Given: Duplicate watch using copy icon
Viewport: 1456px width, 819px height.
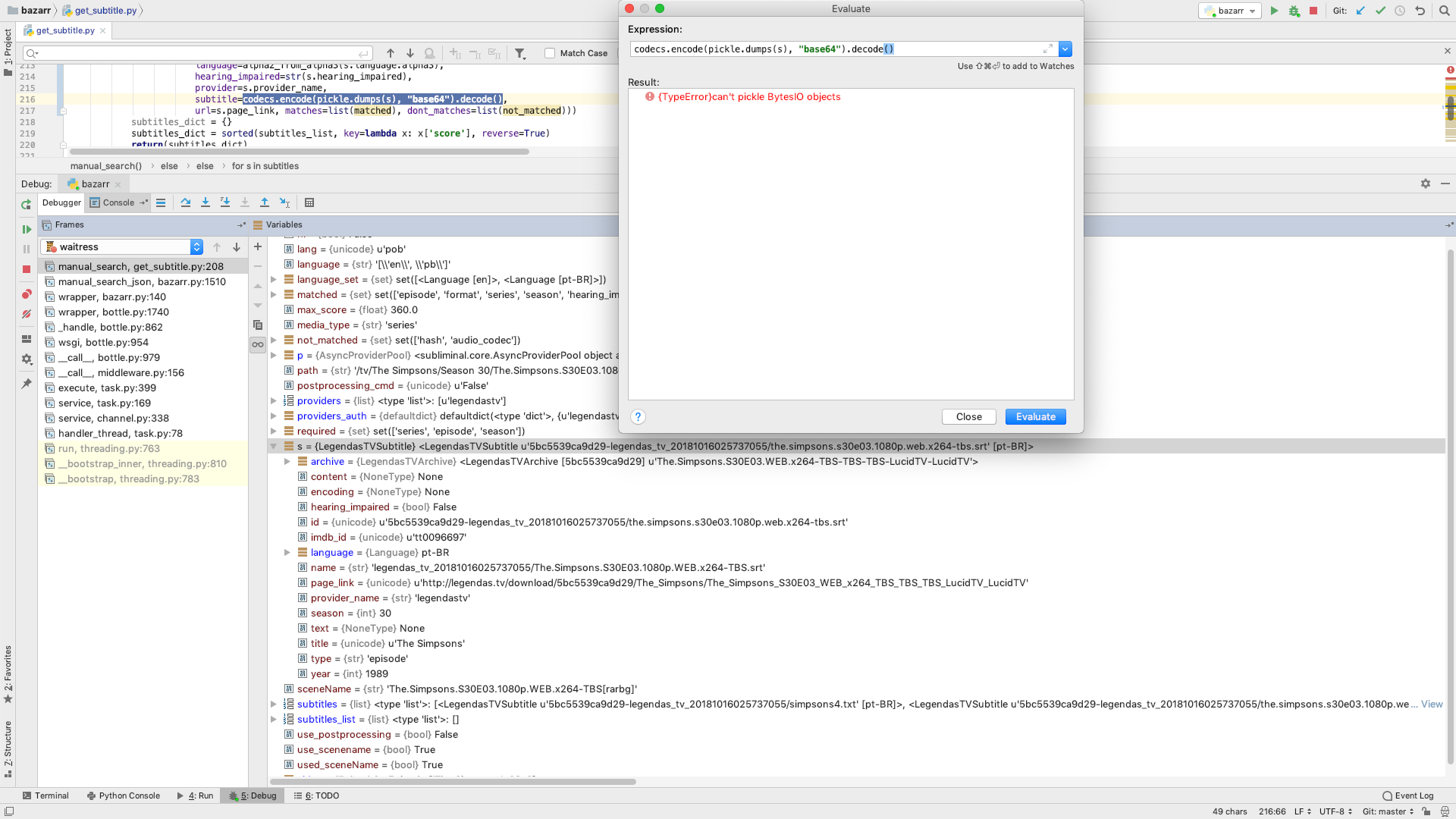Looking at the screenshot, I should [x=258, y=325].
